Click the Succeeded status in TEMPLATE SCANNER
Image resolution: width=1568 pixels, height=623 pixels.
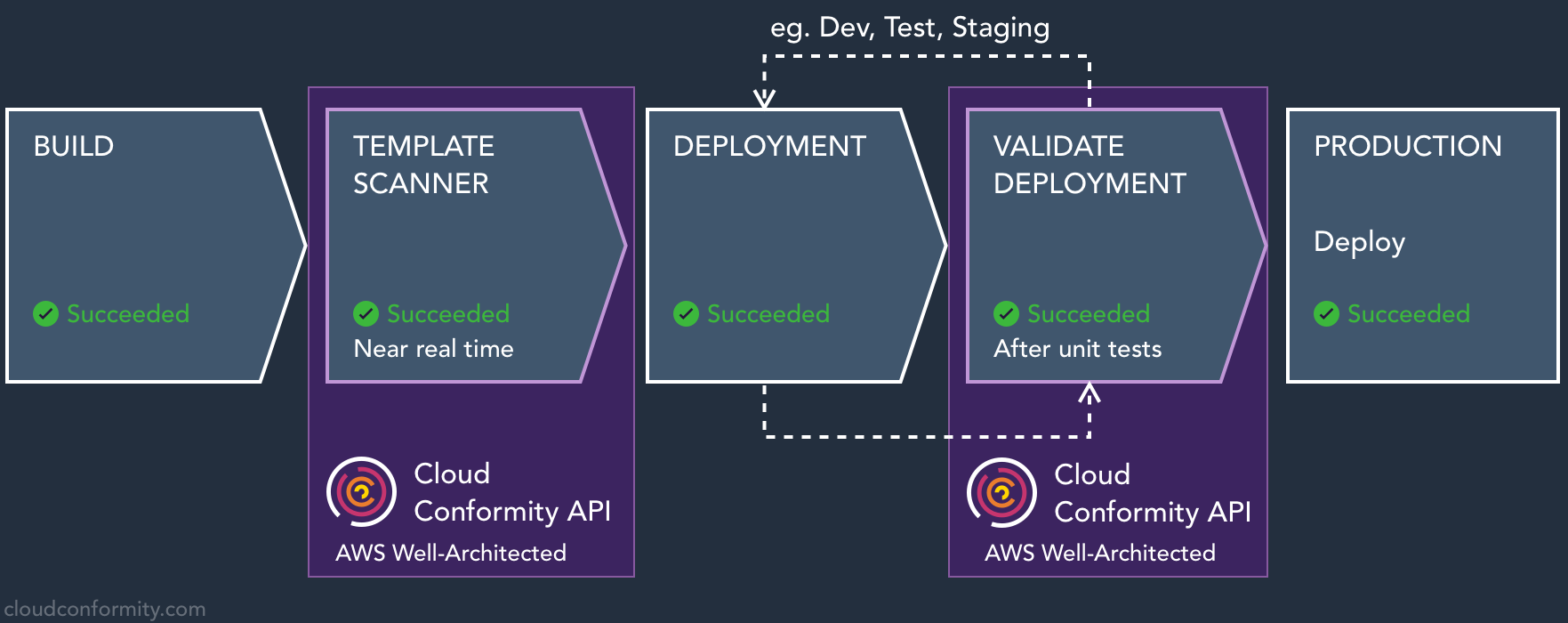(x=448, y=313)
